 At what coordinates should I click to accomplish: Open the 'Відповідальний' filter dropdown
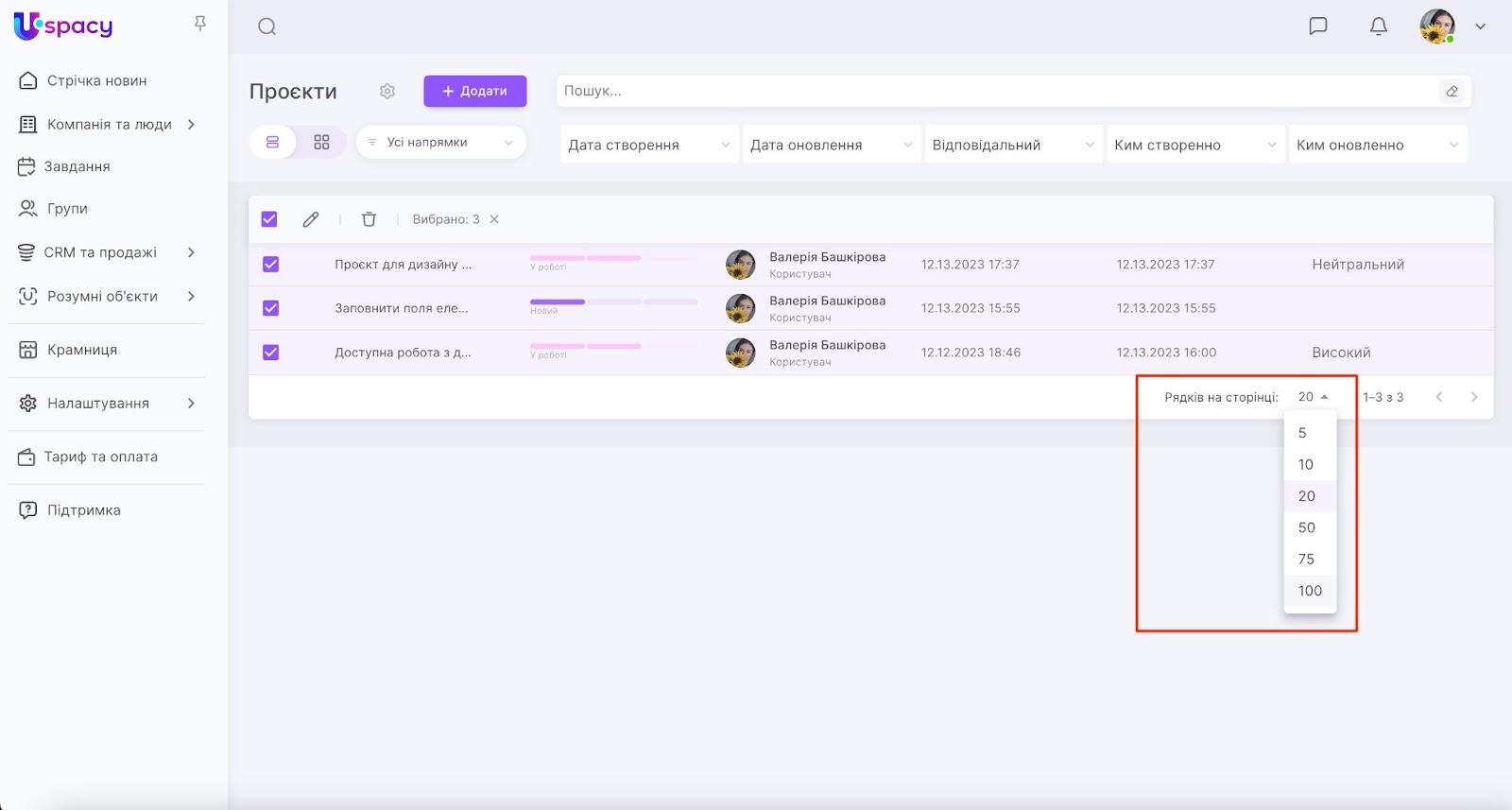coord(1012,145)
